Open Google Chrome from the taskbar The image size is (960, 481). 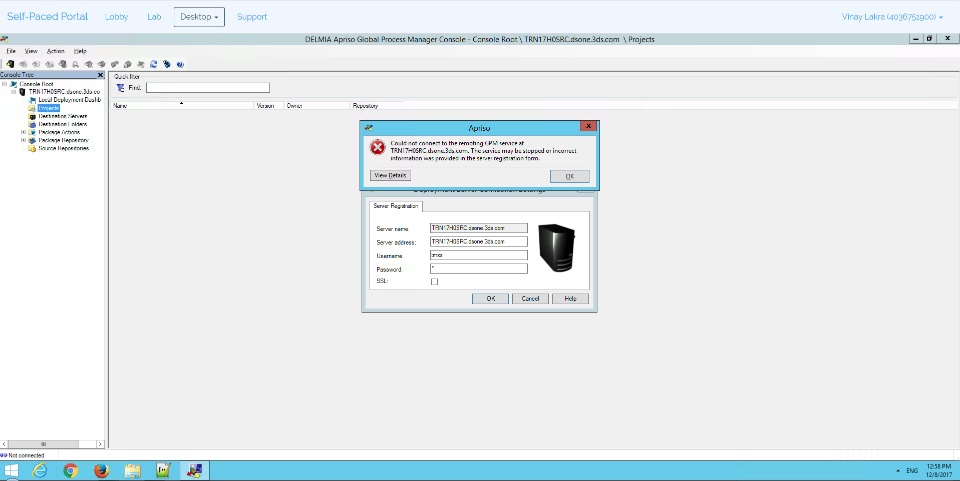pyautogui.click(x=70, y=470)
